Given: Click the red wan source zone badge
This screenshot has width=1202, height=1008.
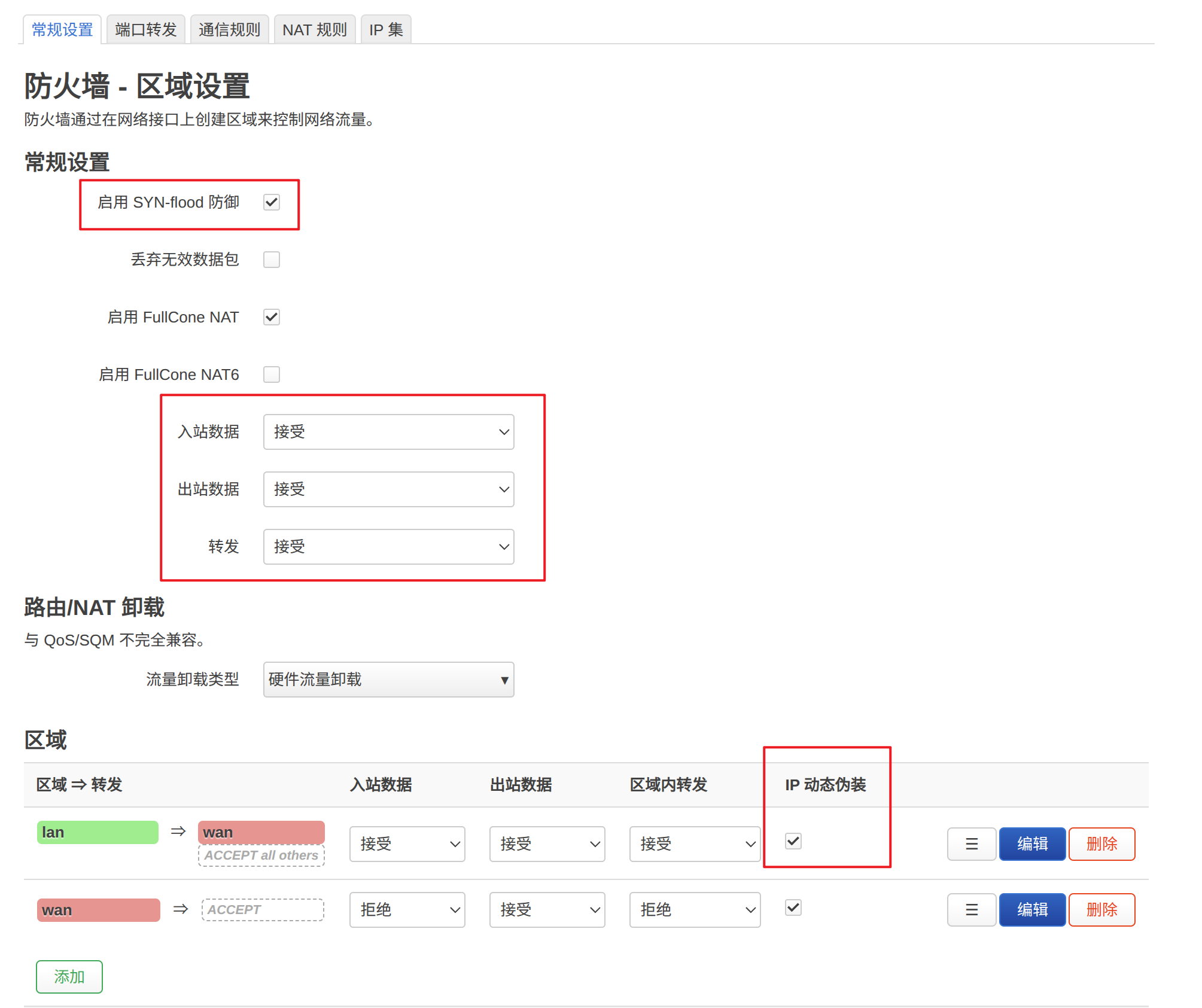Looking at the screenshot, I should point(98,910).
